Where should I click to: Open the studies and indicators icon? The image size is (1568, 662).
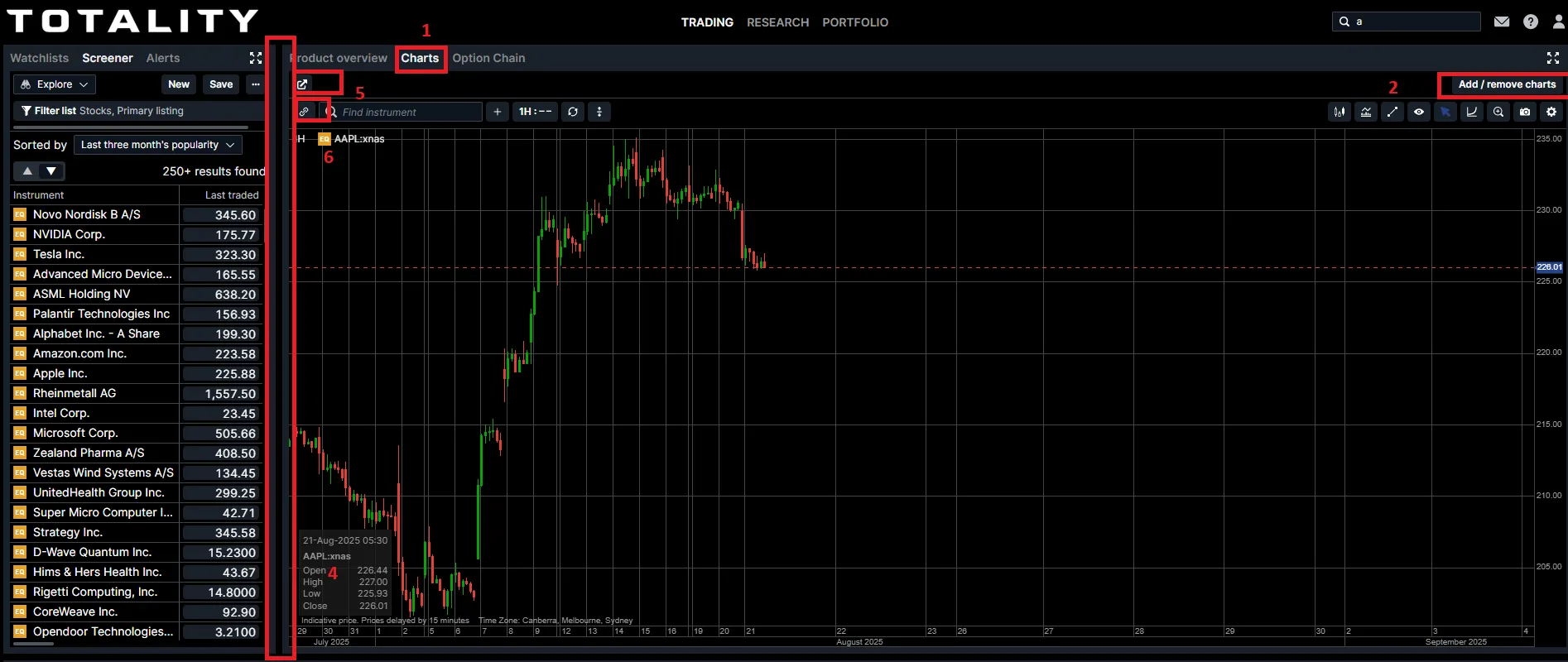1366,112
